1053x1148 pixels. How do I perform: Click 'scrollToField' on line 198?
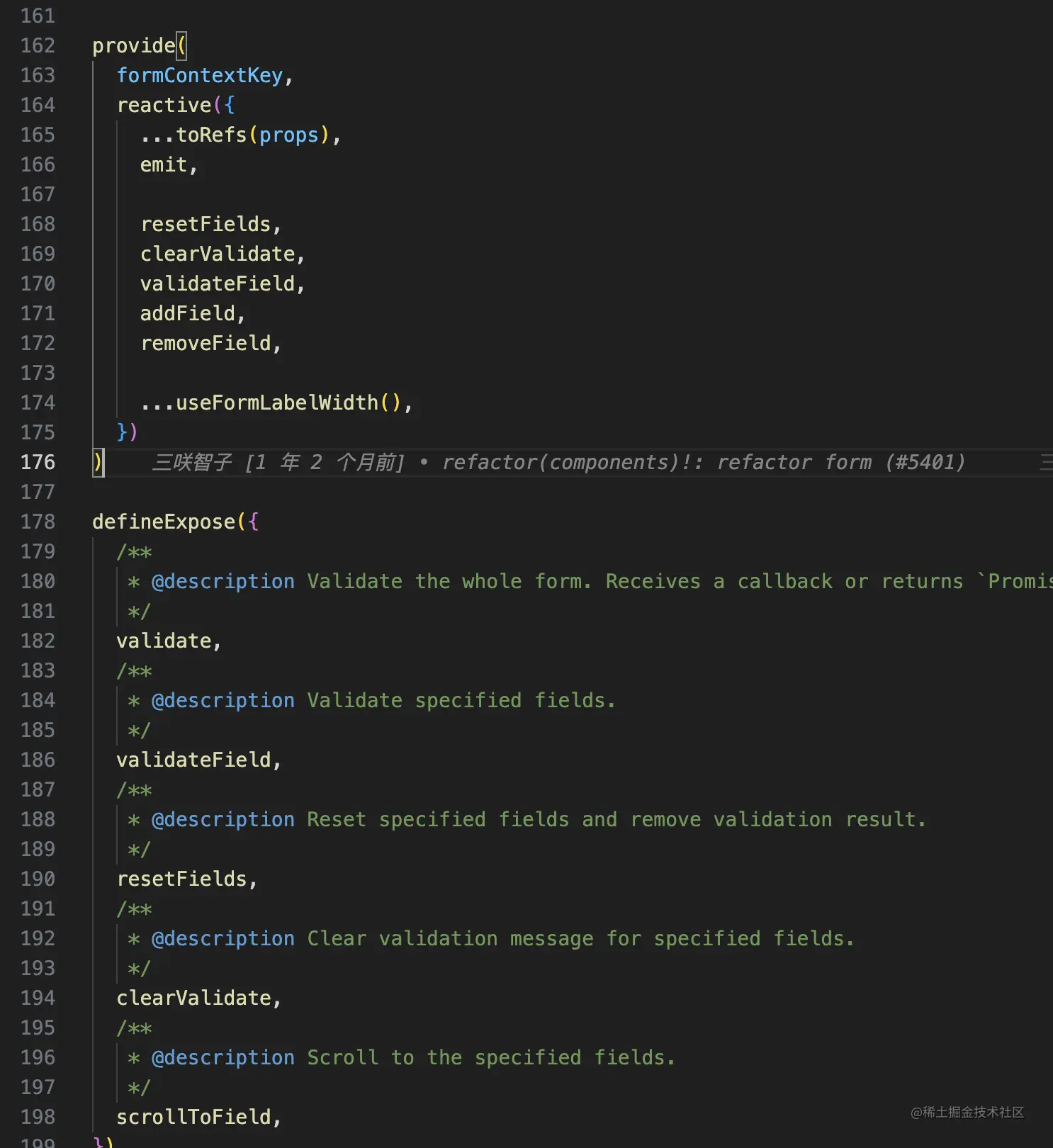point(193,1117)
